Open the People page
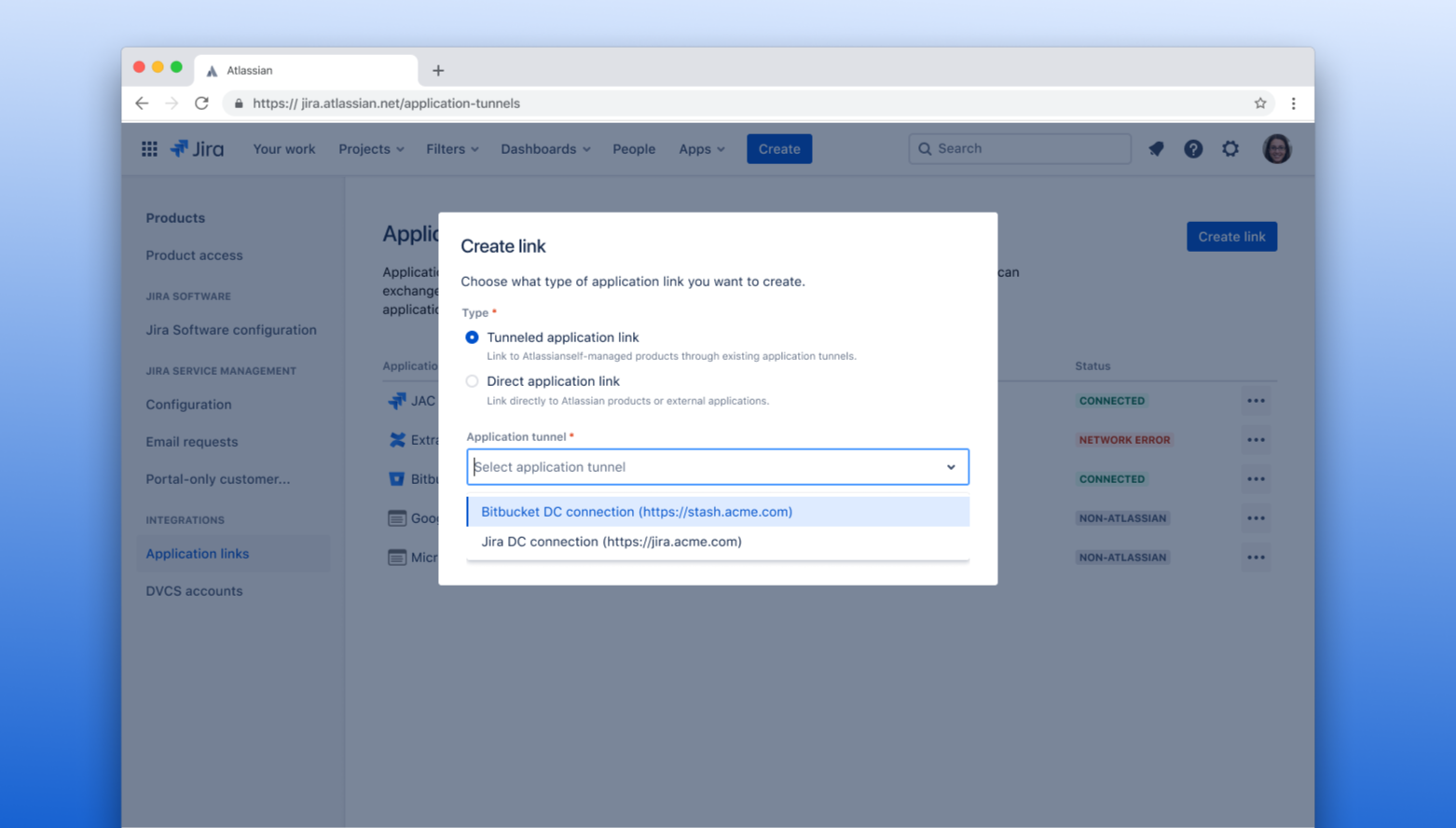1456x828 pixels. point(634,149)
